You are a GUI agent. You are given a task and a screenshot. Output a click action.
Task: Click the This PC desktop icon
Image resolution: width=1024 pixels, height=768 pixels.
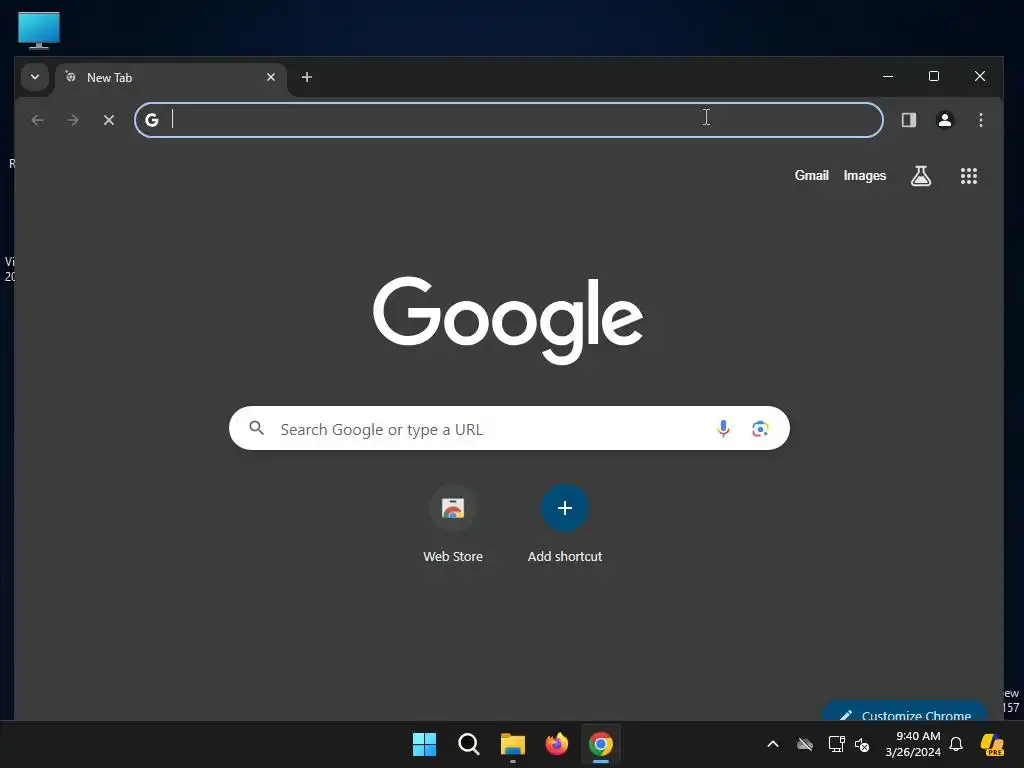click(39, 30)
